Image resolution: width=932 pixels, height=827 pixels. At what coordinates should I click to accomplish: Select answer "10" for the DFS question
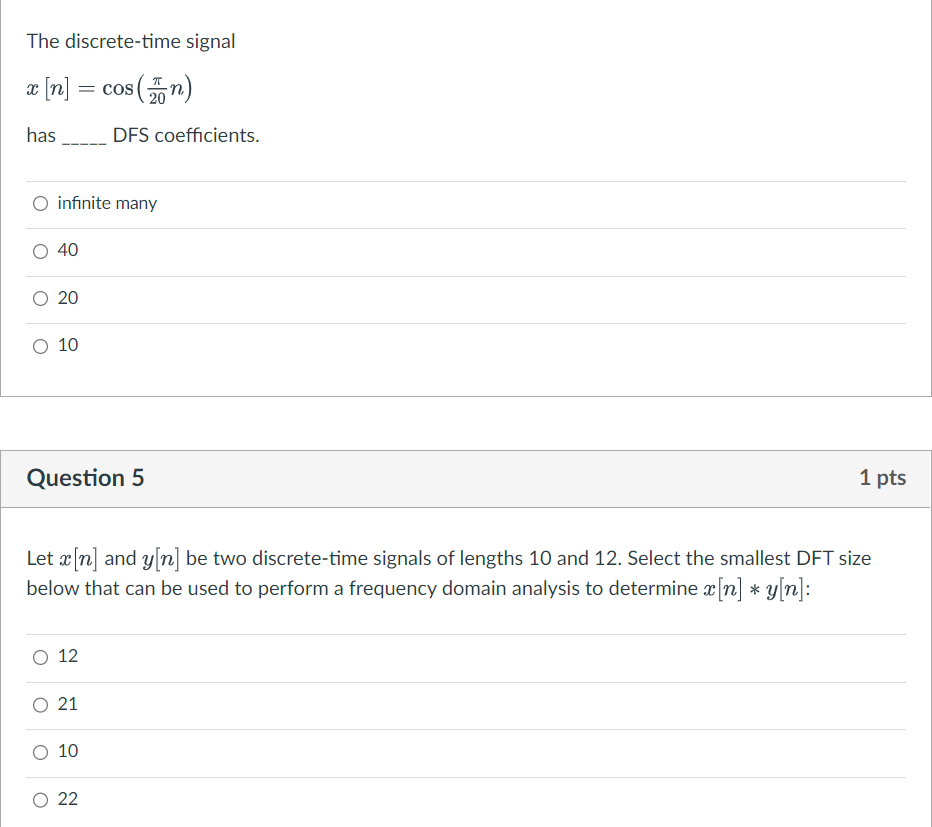click(40, 345)
